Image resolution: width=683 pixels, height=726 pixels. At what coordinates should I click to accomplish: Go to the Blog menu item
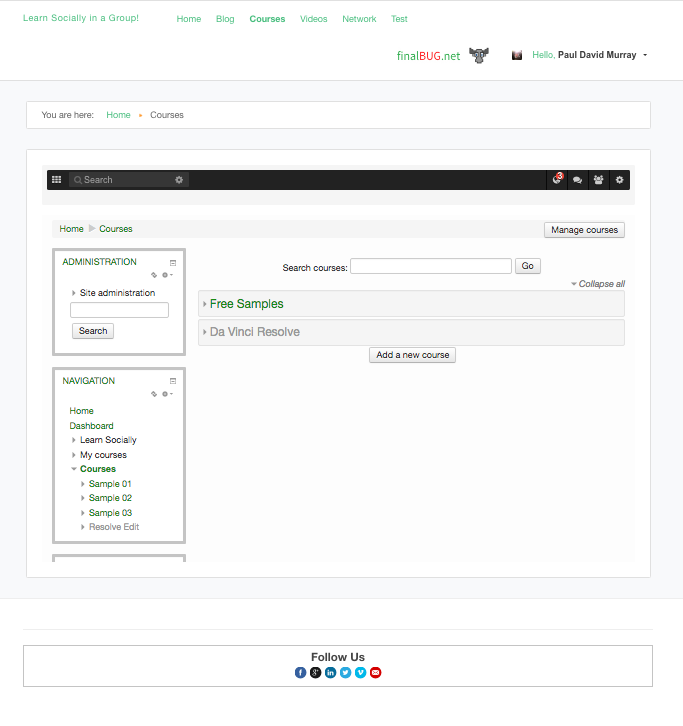[225, 19]
